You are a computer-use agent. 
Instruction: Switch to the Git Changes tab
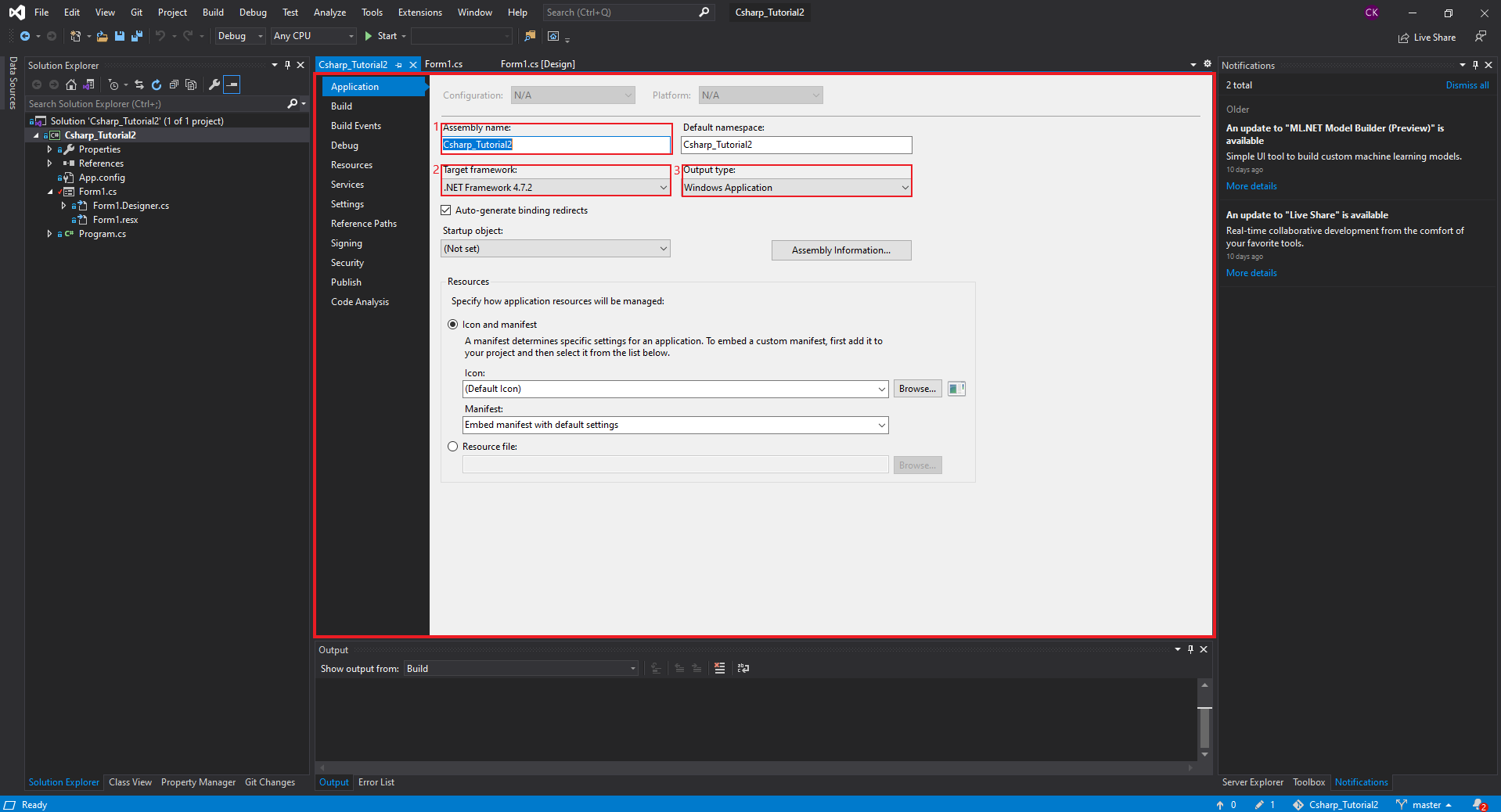(x=270, y=782)
